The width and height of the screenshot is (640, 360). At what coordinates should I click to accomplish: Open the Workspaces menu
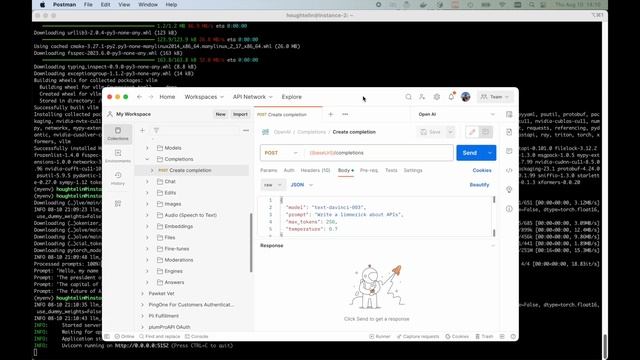click(204, 97)
